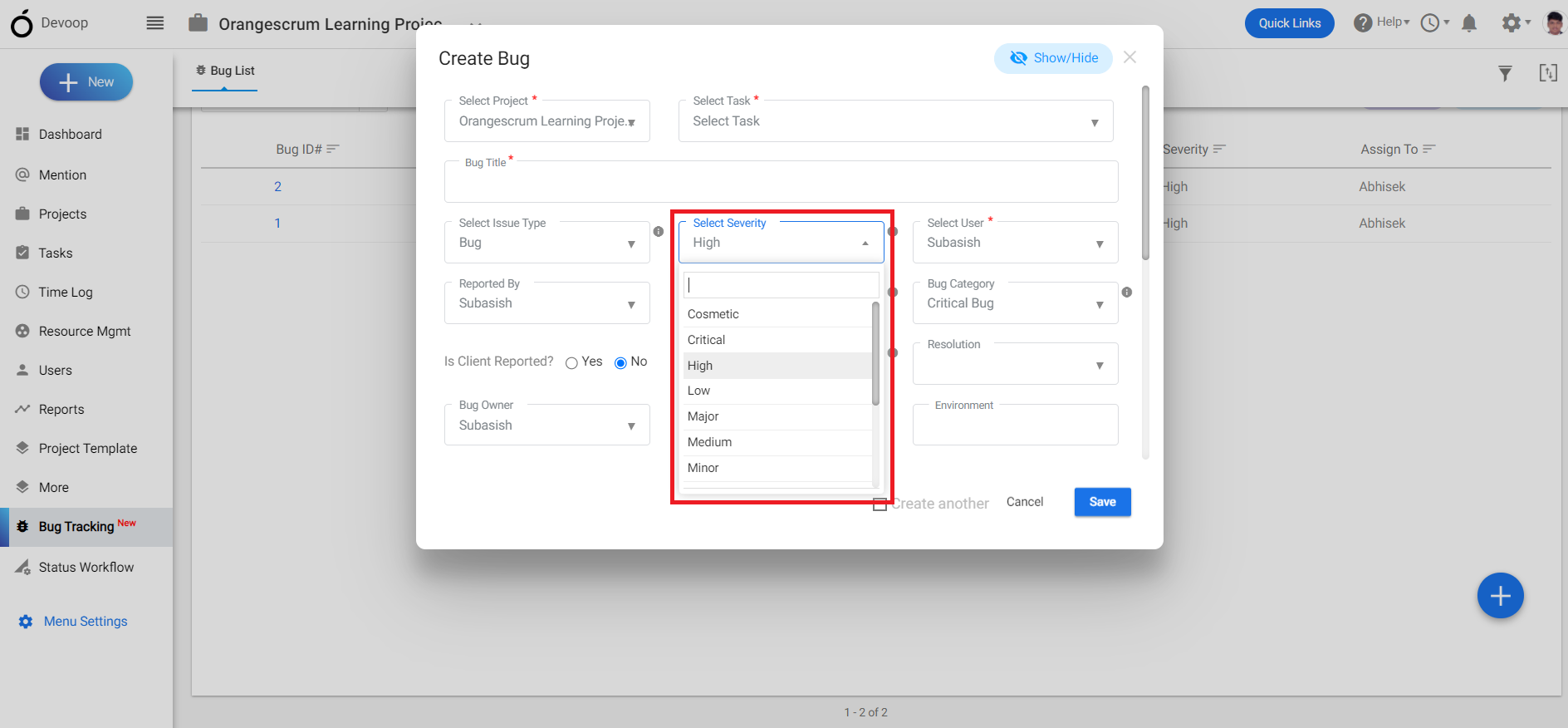Switch to the Bug List tab
Screen dimensions: 1568x728
coord(225,71)
